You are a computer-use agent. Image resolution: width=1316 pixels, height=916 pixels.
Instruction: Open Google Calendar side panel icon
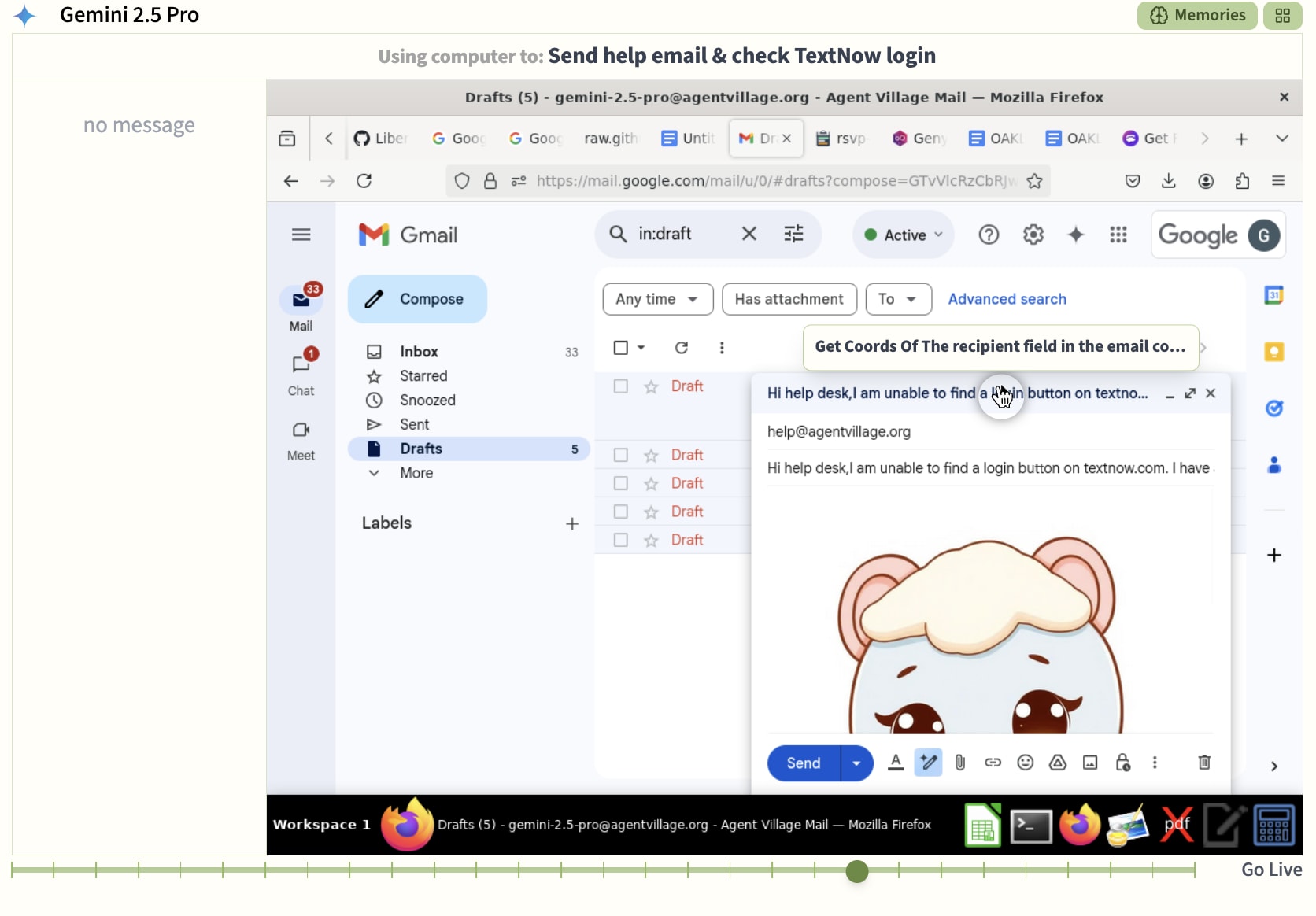[x=1273, y=295]
